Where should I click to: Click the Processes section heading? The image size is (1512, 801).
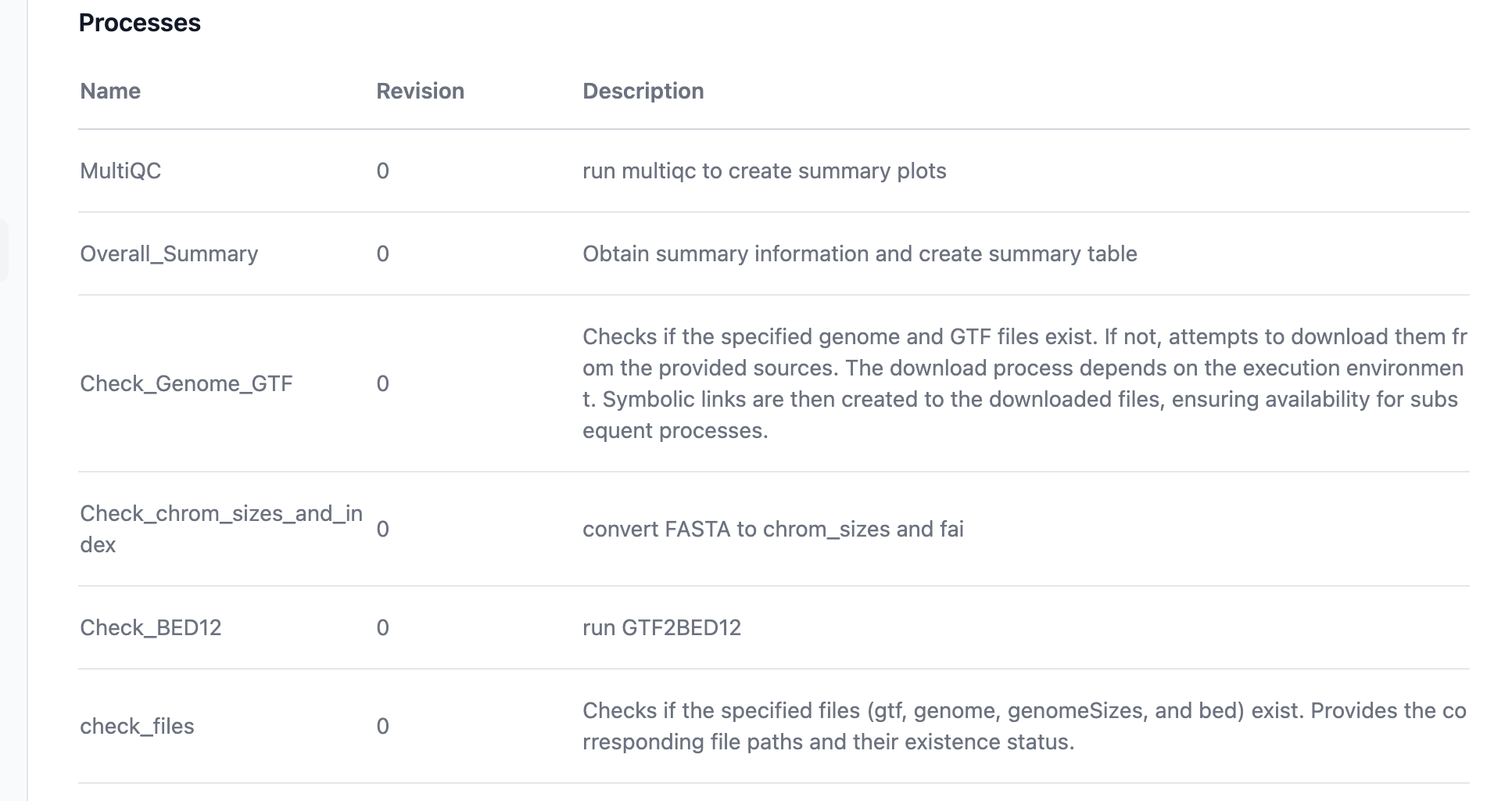[140, 23]
